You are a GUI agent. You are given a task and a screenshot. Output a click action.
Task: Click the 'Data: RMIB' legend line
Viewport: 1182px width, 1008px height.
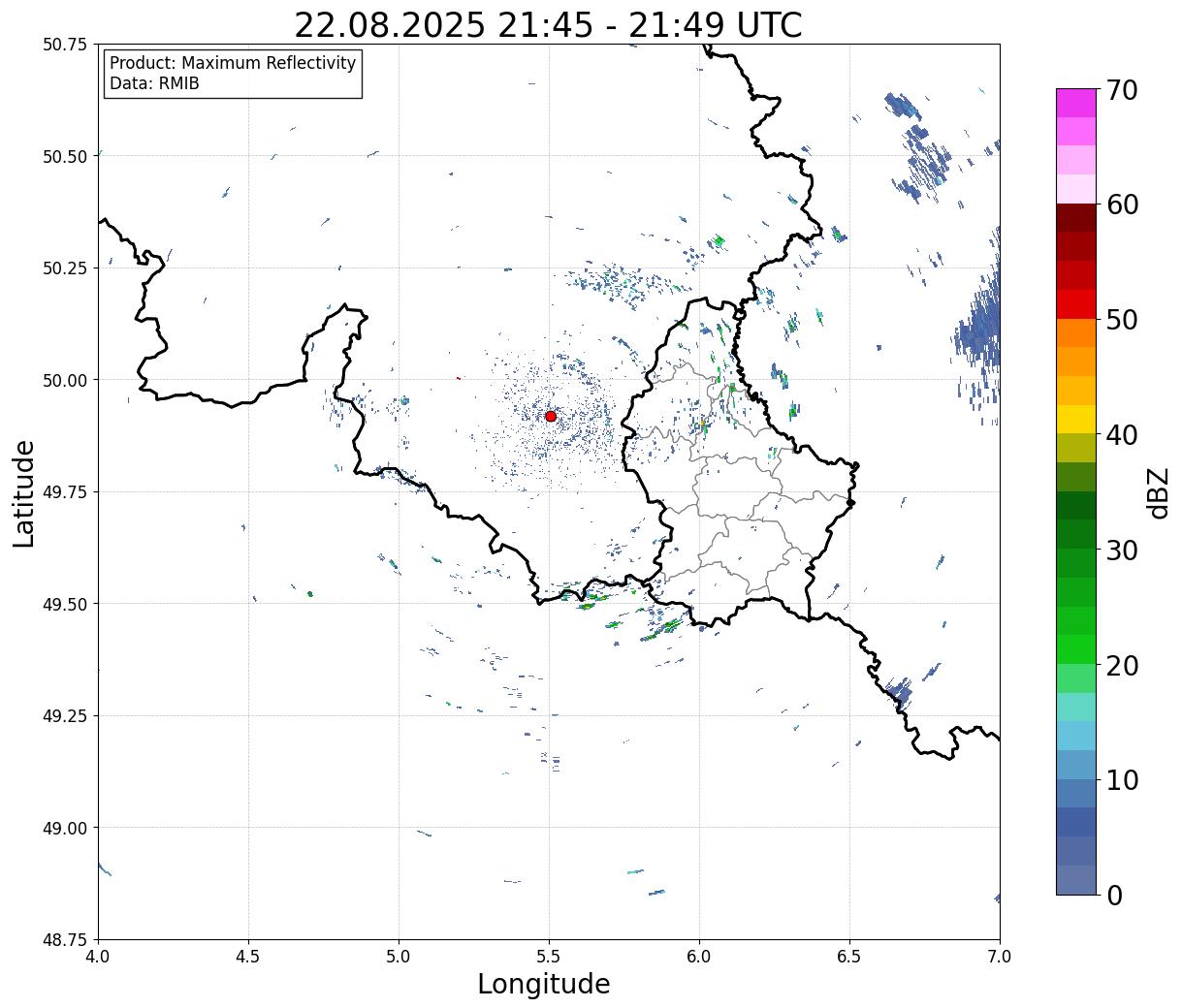pyautogui.click(x=154, y=83)
